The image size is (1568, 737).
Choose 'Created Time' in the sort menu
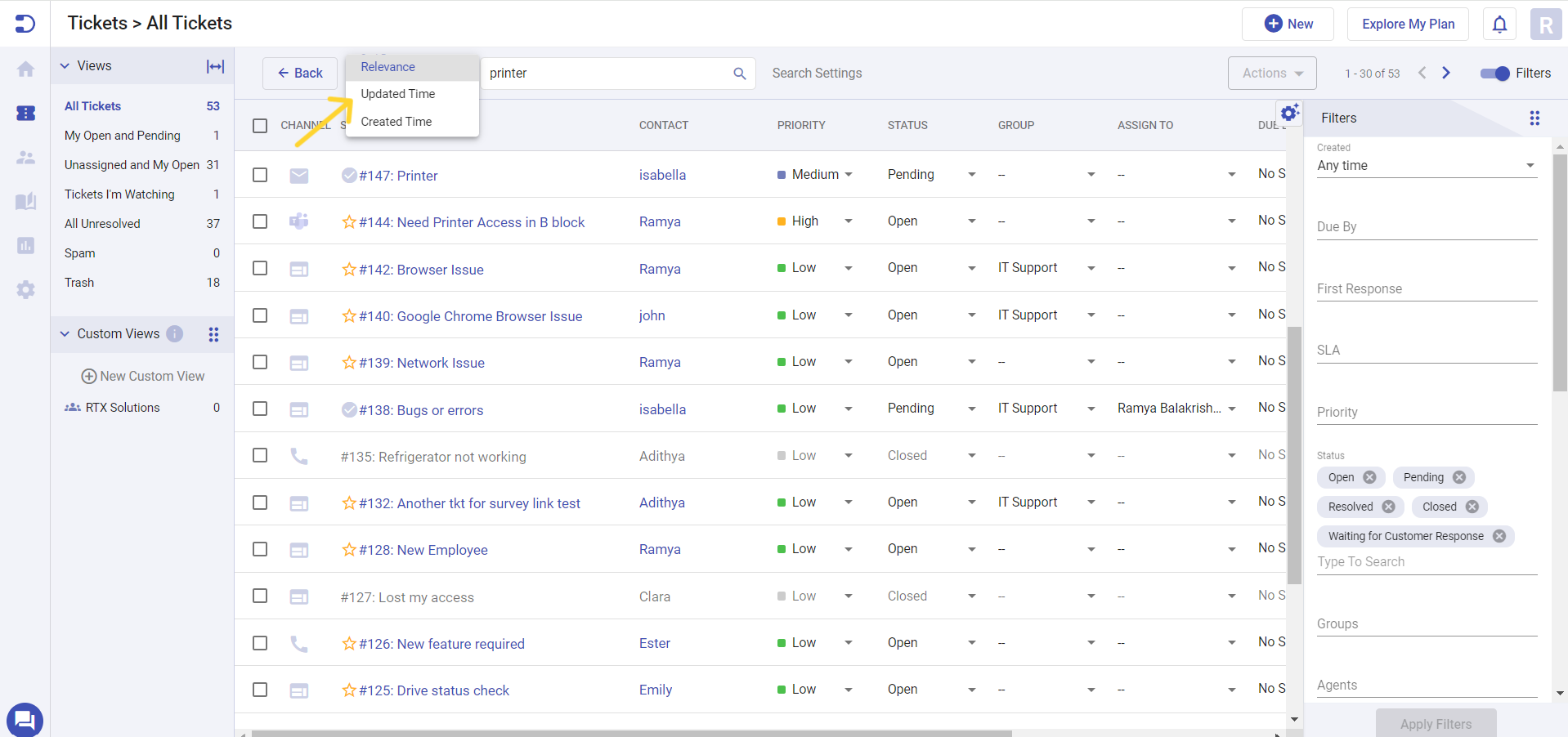coord(396,121)
